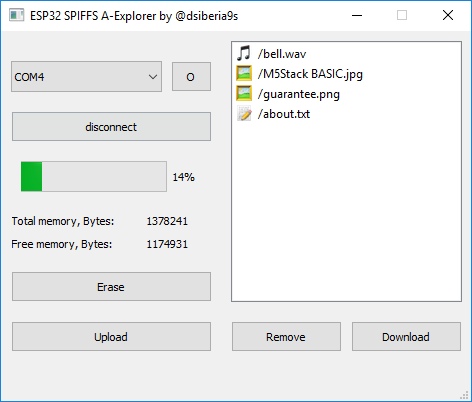Click the notepad icon beside about.txt
The height and width of the screenshot is (402, 472).
[x=244, y=113]
